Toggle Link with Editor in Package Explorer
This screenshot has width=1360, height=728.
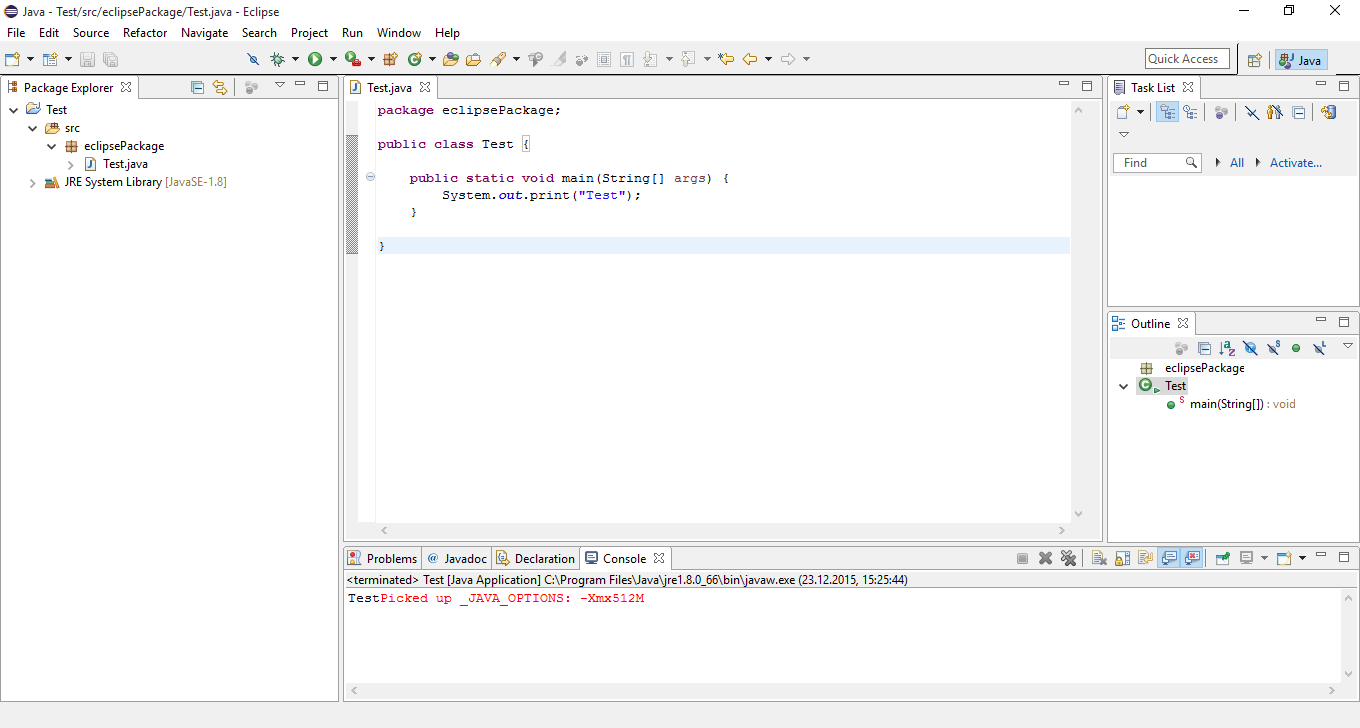[x=220, y=87]
